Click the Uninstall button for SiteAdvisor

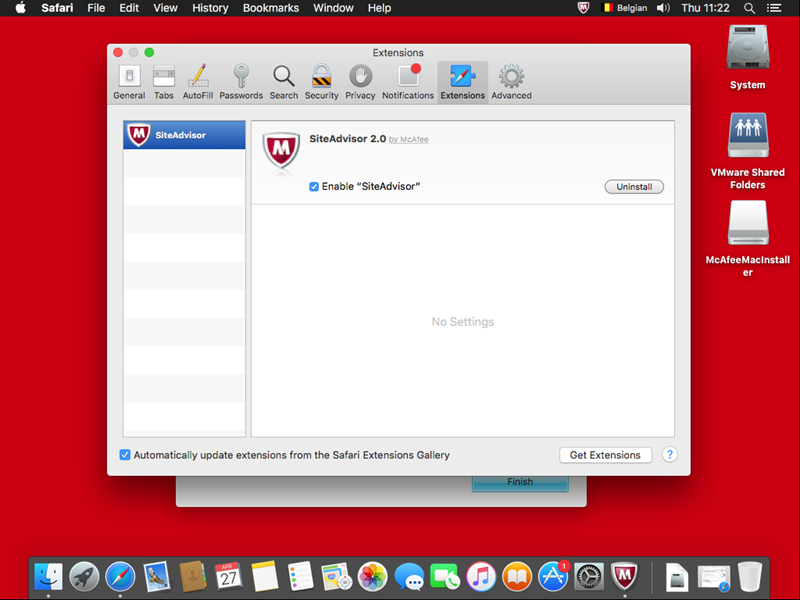(x=634, y=187)
